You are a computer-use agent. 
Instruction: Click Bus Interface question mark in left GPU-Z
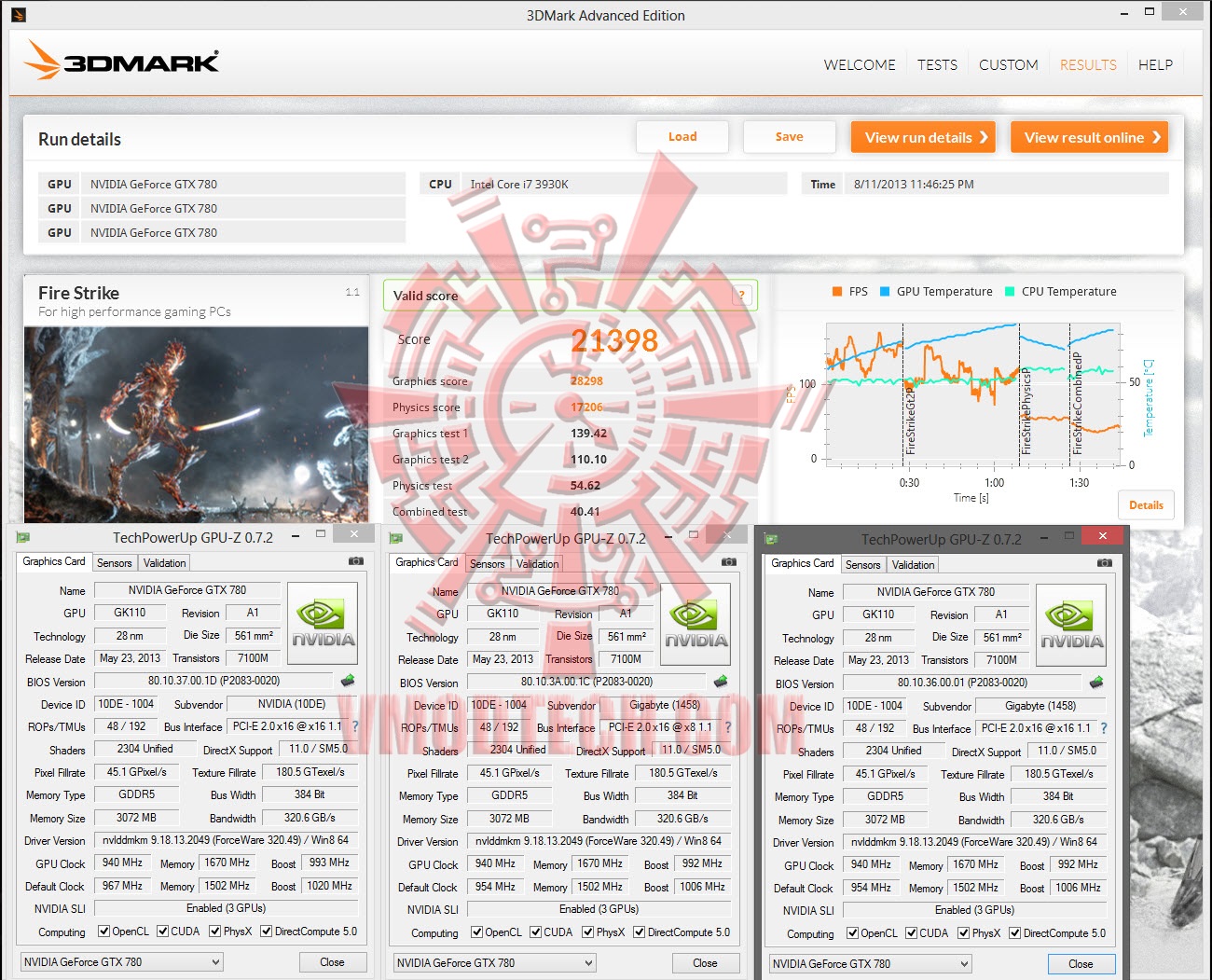point(355,726)
